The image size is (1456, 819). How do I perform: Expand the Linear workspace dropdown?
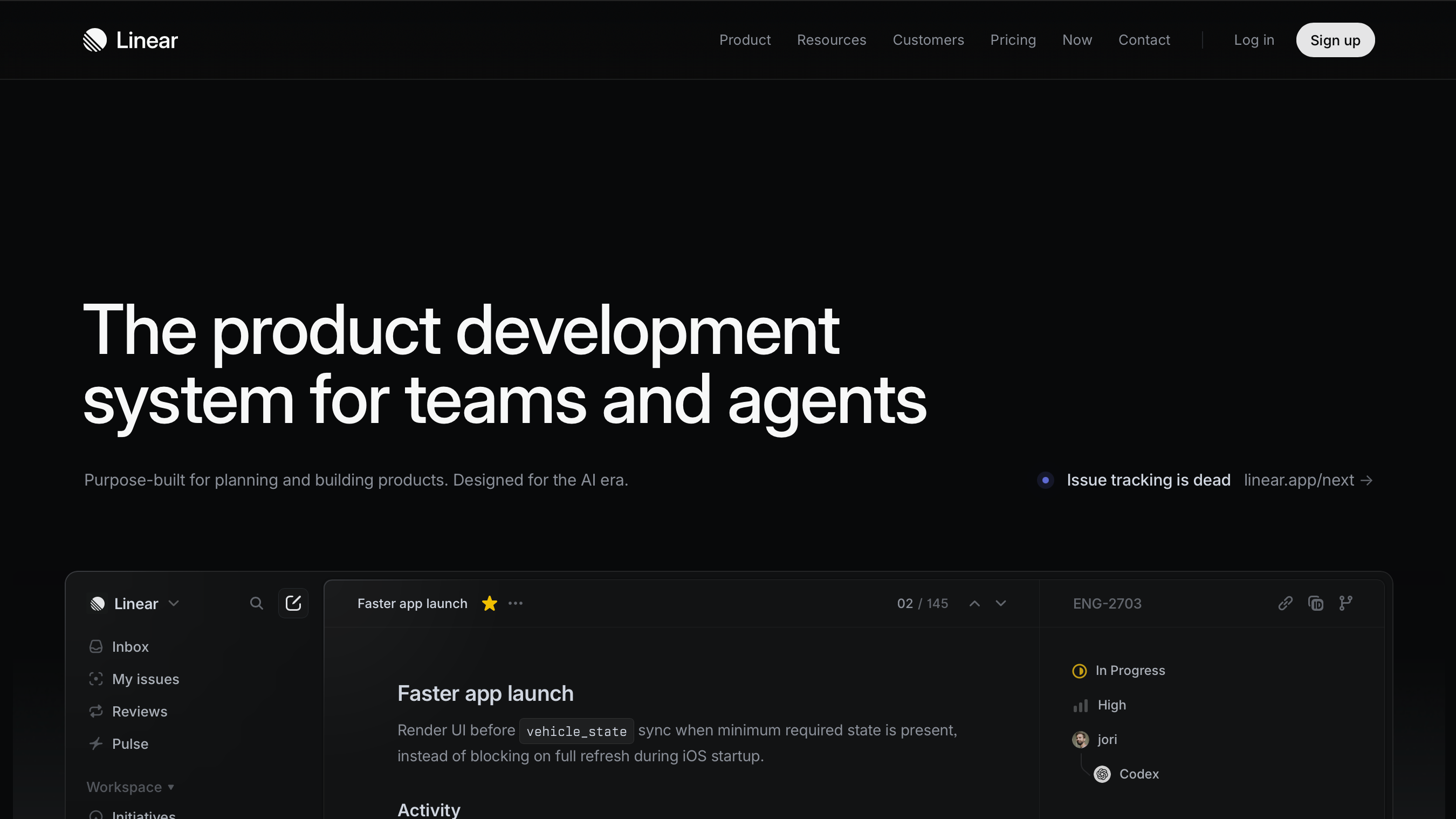pyautogui.click(x=174, y=604)
